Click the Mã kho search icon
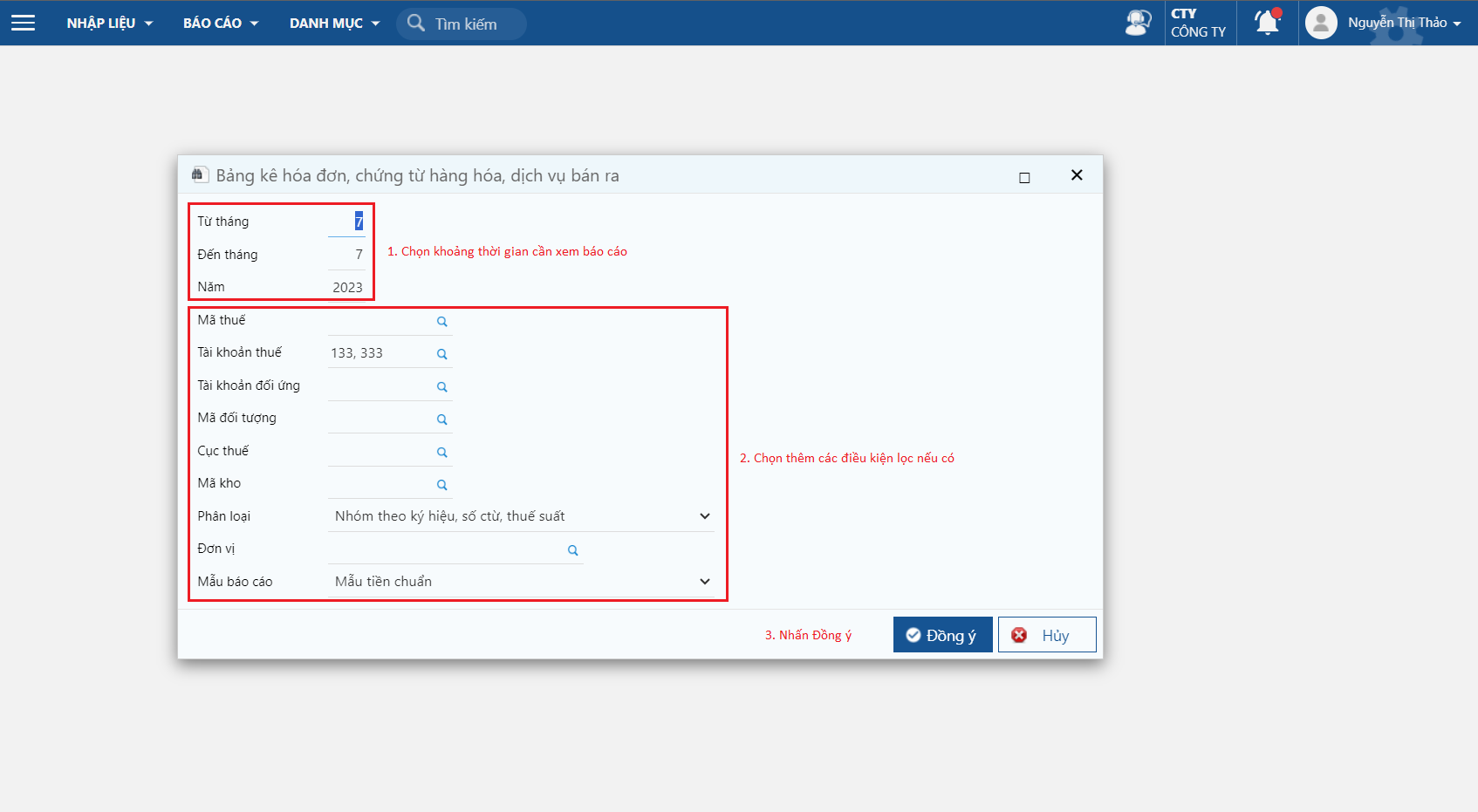Viewport: 1478px width, 812px height. point(442,485)
